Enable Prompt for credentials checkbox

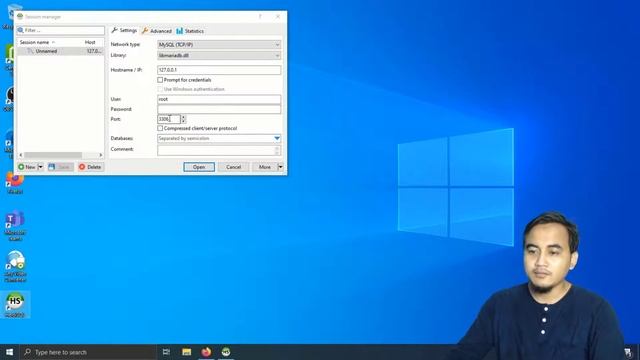coord(160,80)
